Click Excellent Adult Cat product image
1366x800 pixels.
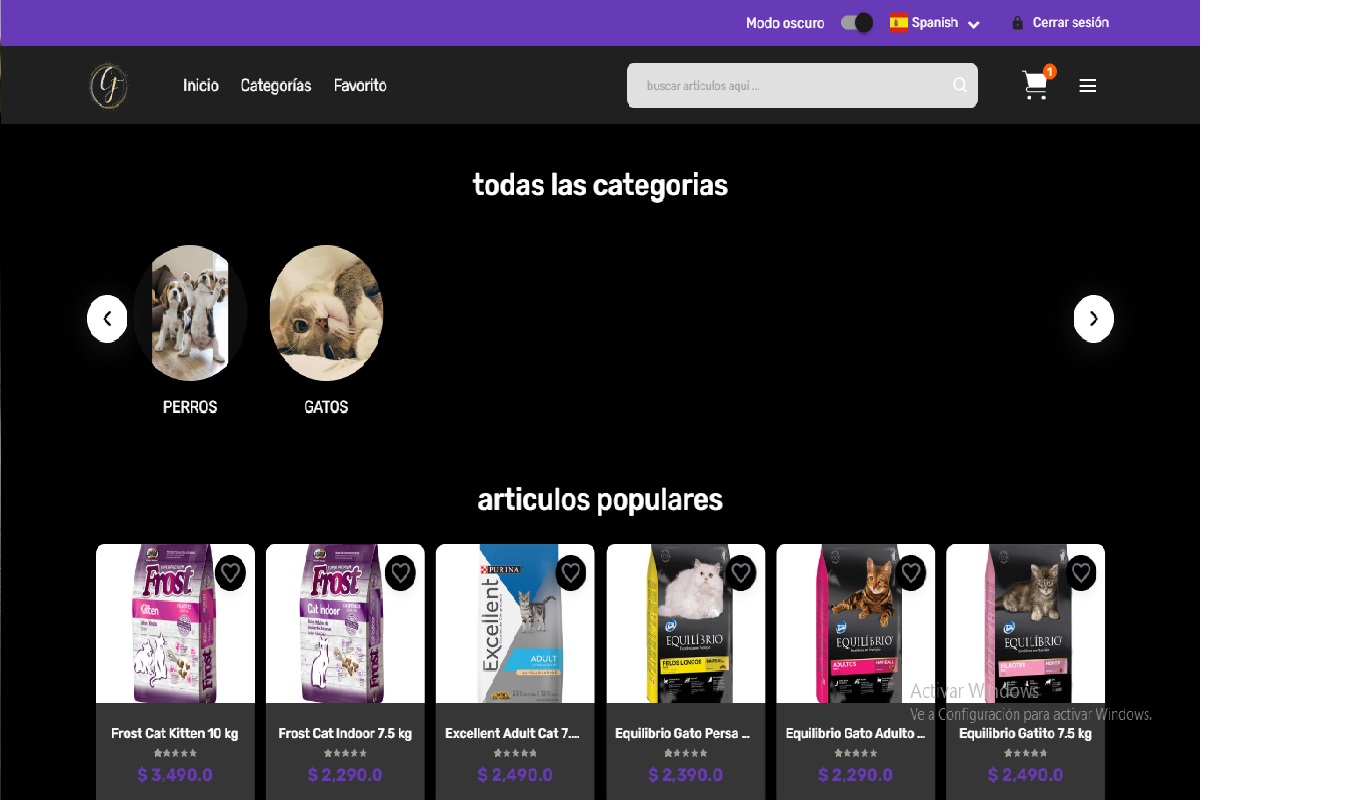click(515, 624)
